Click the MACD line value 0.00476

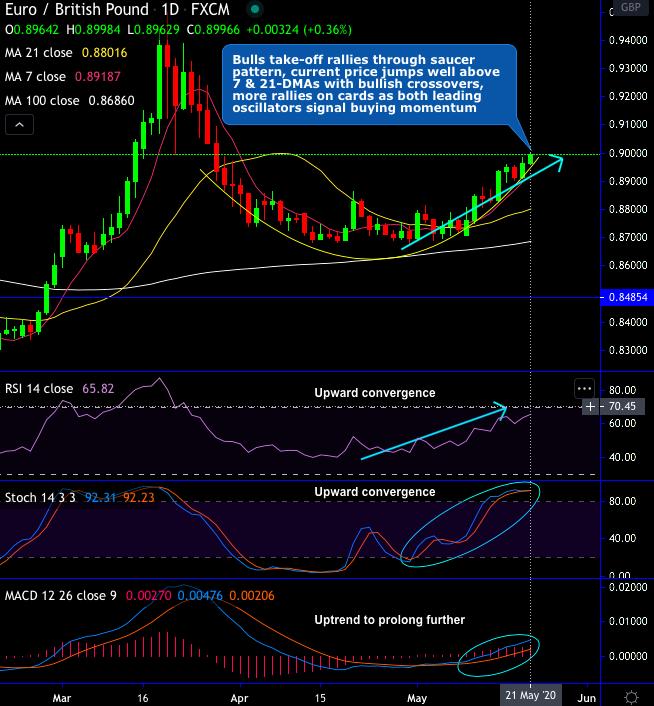200,596
